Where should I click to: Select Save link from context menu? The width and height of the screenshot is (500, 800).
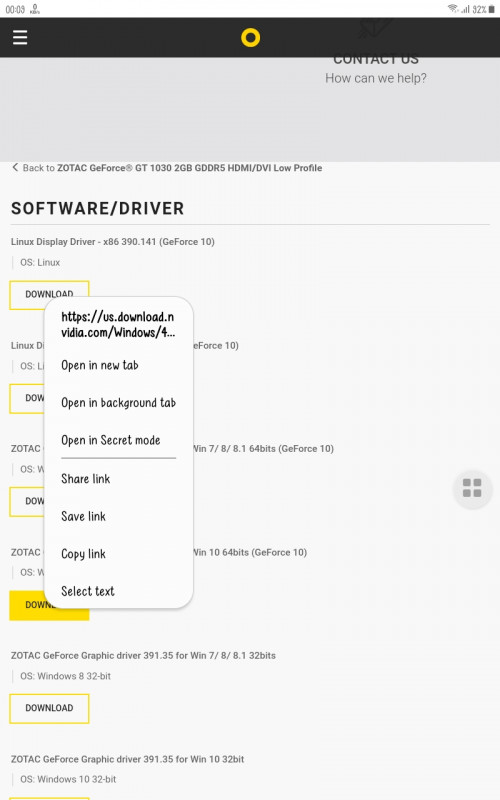tap(84, 516)
